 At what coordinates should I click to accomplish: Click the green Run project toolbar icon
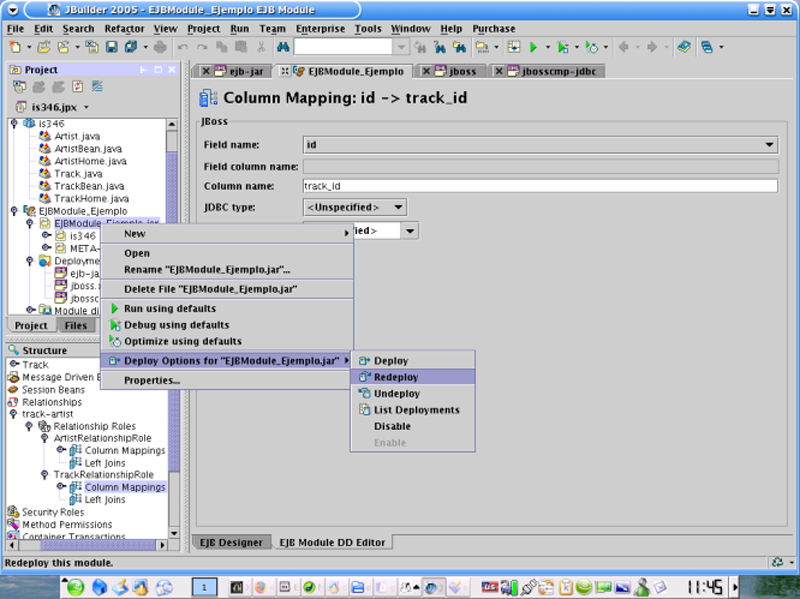click(x=534, y=47)
